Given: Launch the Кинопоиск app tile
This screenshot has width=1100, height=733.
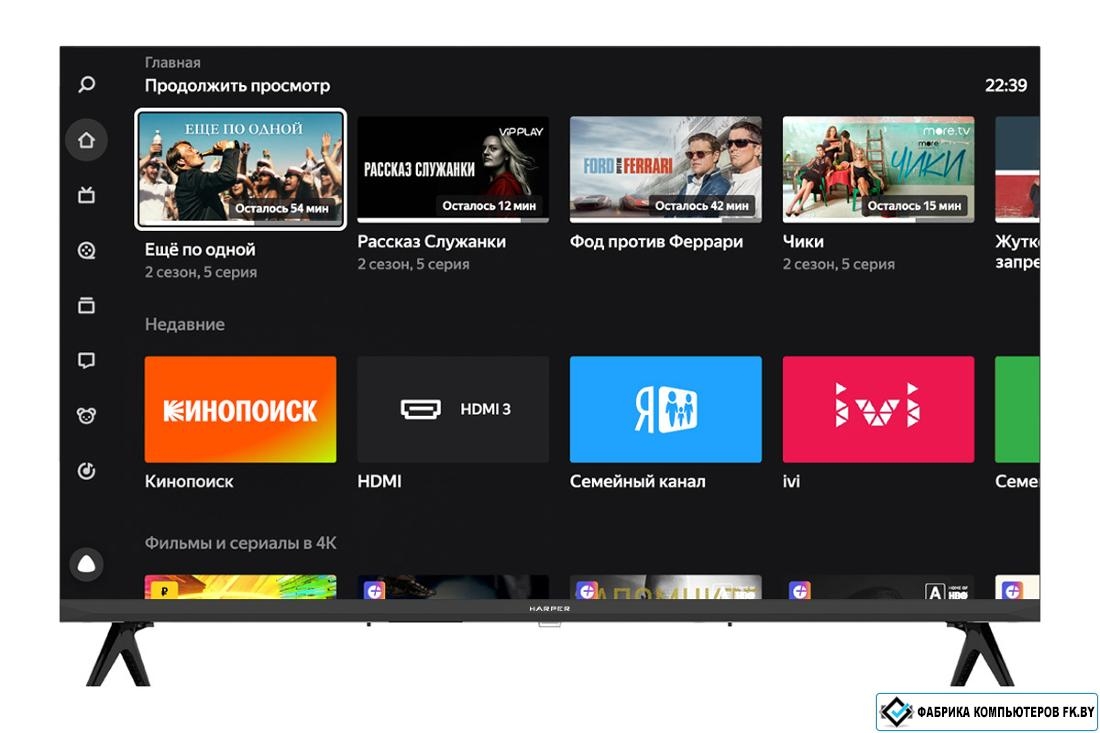Looking at the screenshot, I should [241, 409].
